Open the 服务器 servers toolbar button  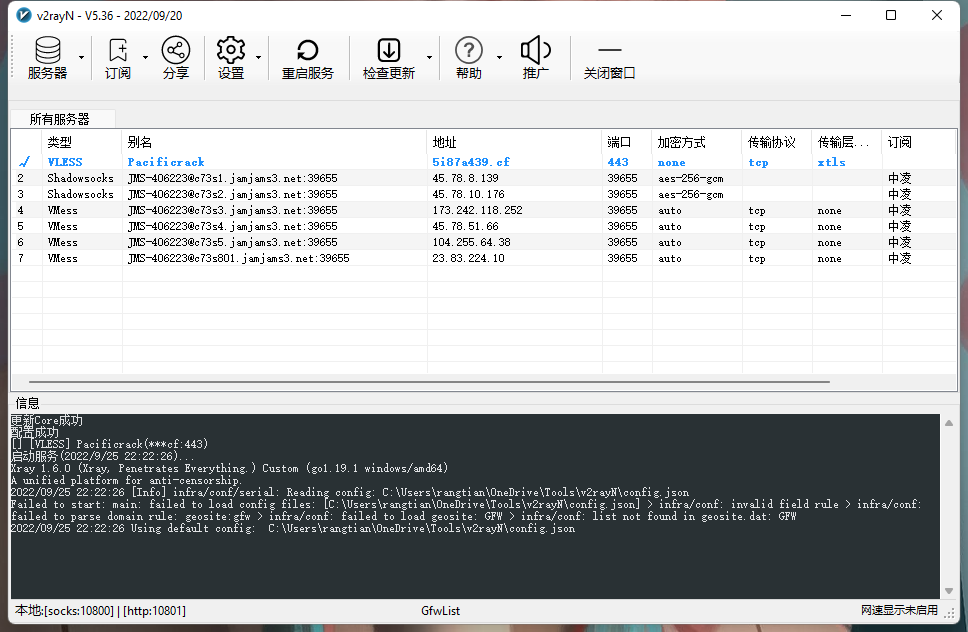(x=48, y=58)
